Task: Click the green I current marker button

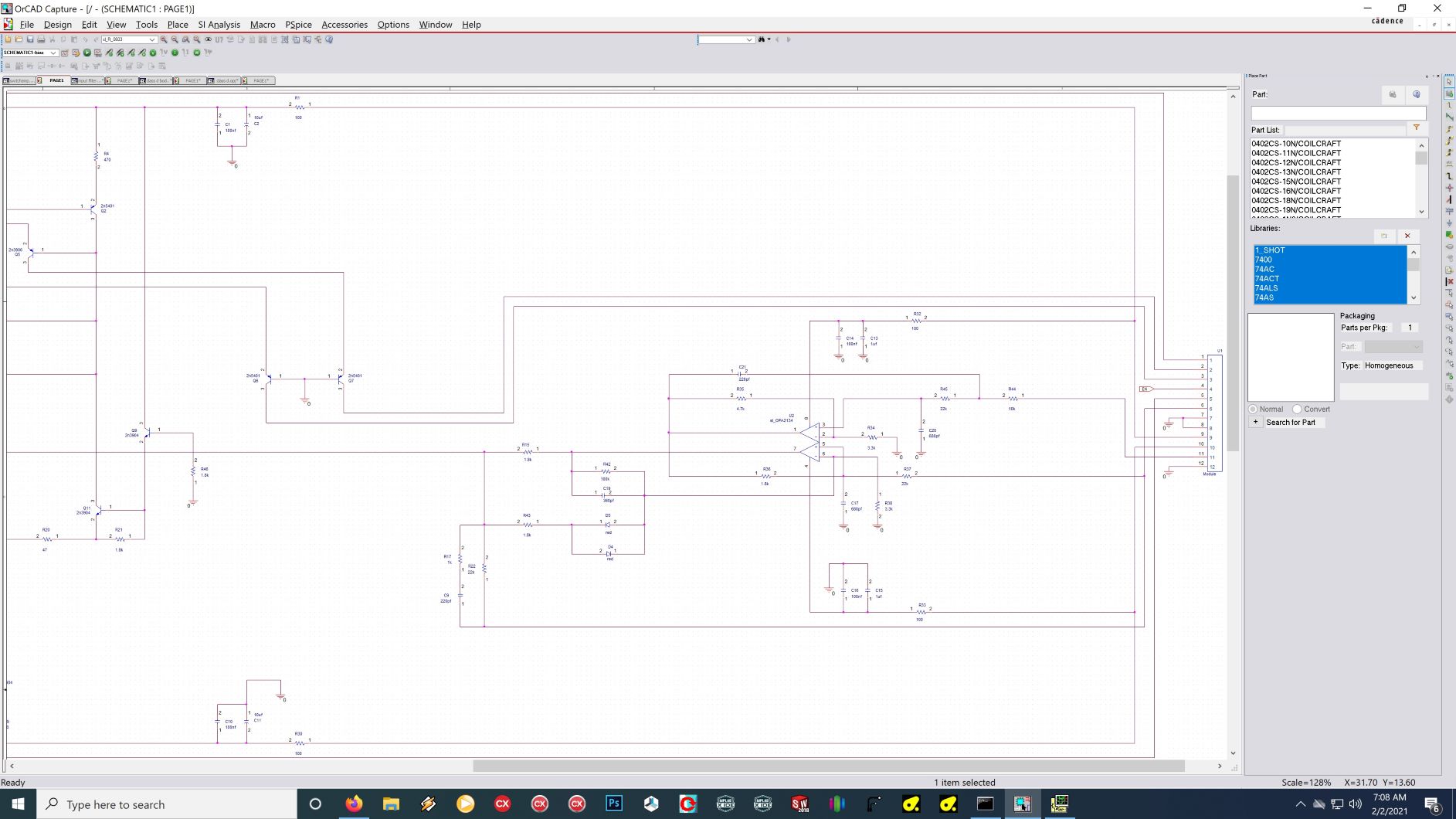Action: 175,53
